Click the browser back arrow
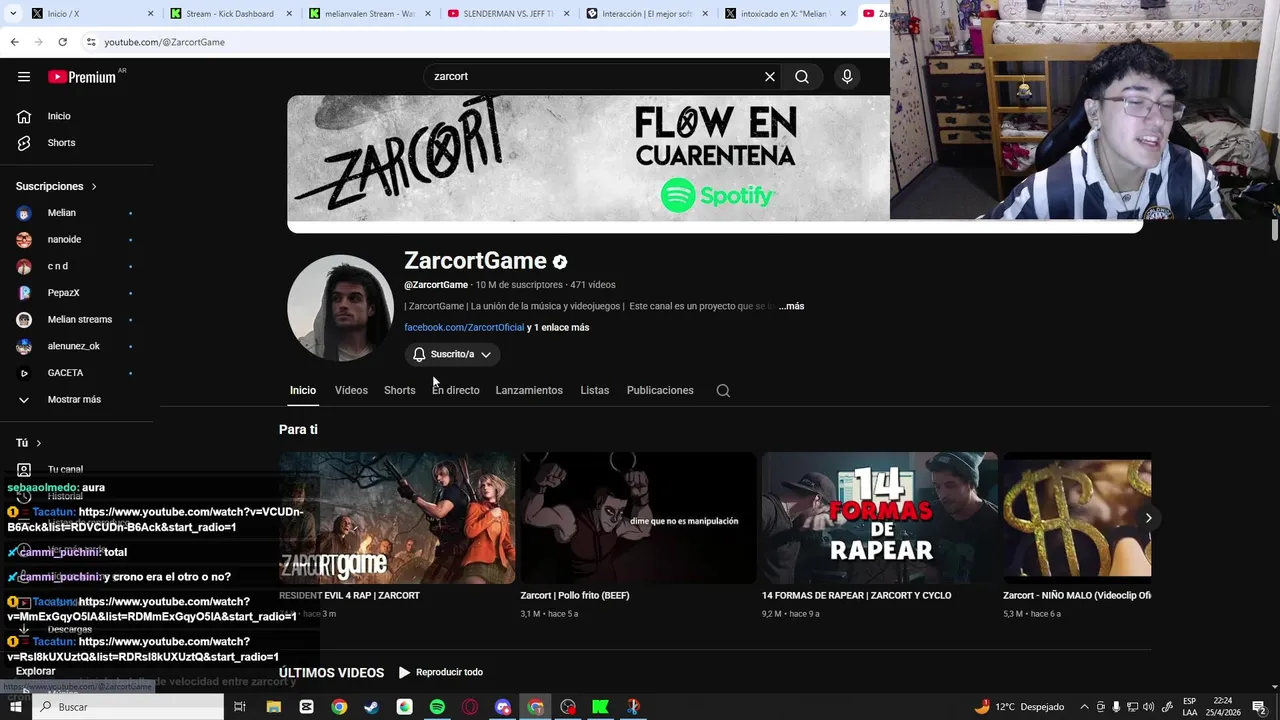This screenshot has width=1280, height=720. [14, 42]
